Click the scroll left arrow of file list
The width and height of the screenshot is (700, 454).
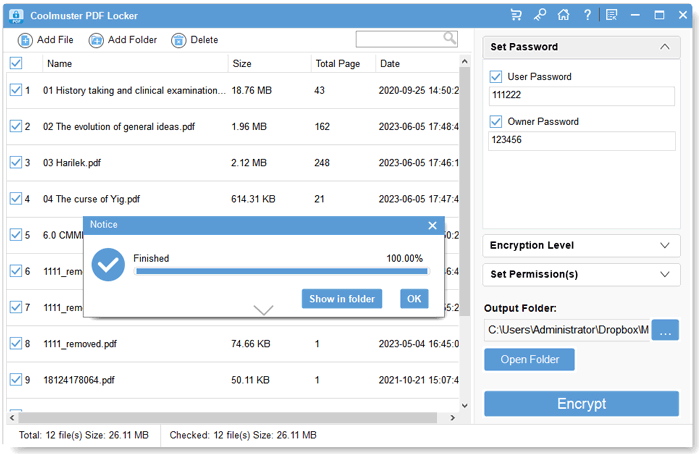[x=12, y=418]
